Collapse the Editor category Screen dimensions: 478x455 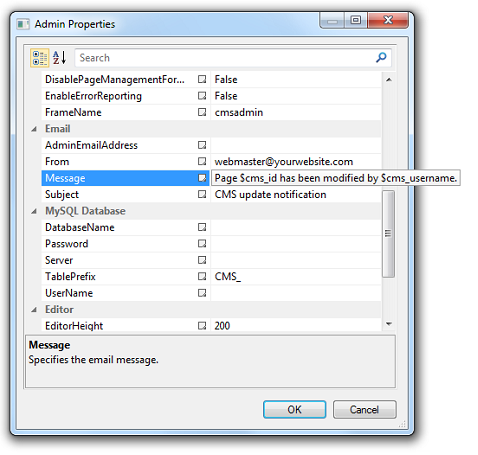(34, 310)
